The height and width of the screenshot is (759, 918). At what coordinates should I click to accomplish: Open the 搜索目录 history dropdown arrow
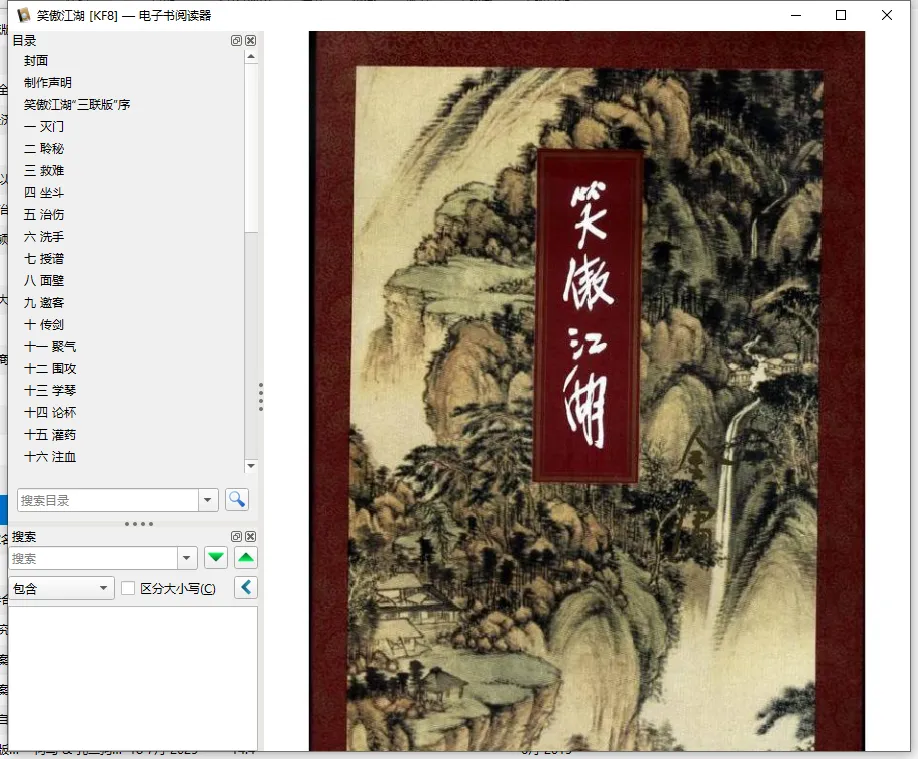click(208, 500)
